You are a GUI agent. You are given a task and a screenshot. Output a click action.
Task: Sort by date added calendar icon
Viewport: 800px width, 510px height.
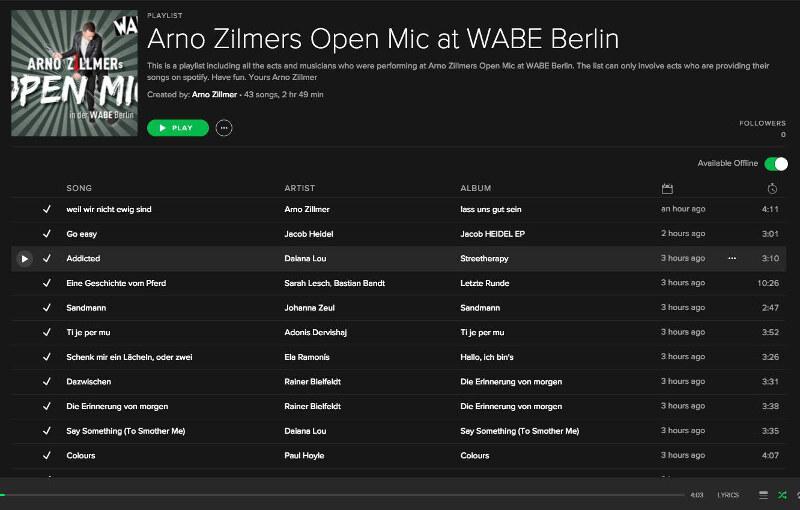(x=667, y=189)
